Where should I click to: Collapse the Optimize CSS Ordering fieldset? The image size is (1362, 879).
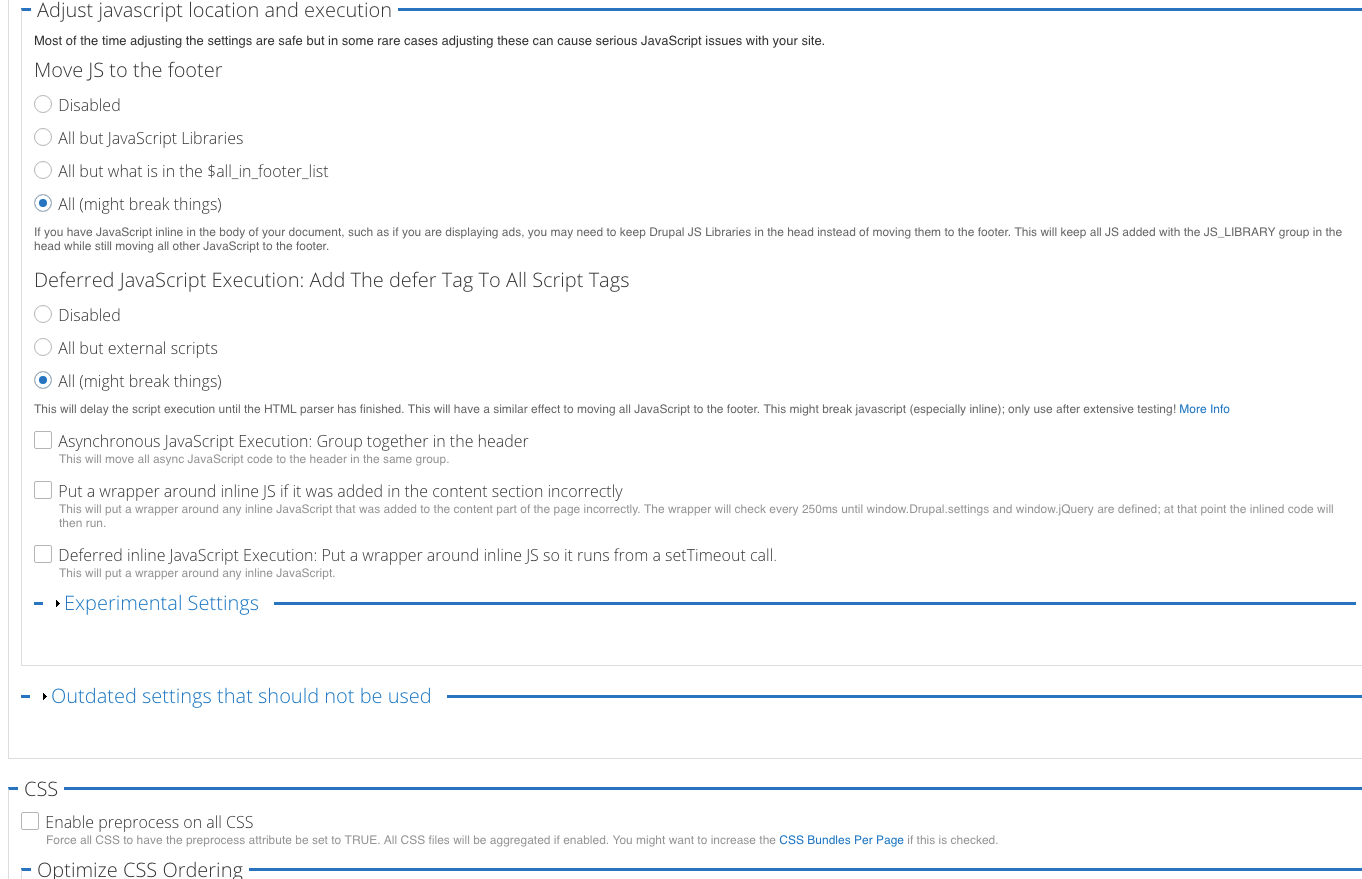[x=140, y=869]
